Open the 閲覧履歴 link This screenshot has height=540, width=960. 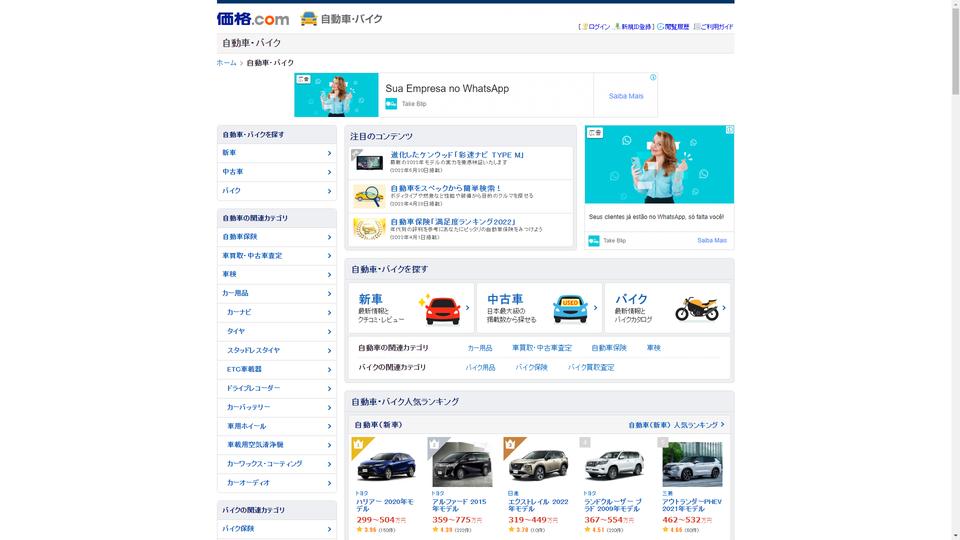point(677,27)
